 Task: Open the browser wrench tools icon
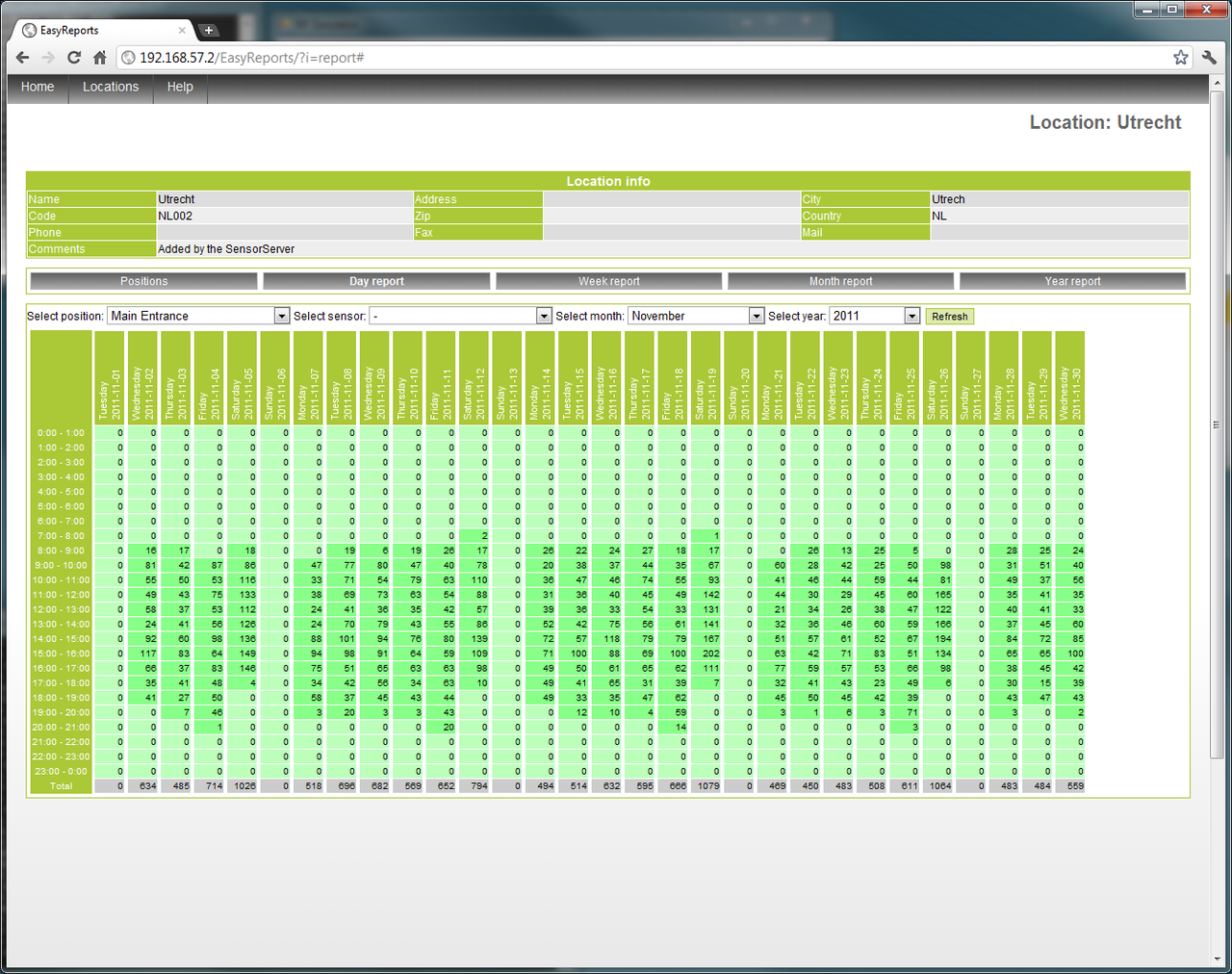[1209, 57]
